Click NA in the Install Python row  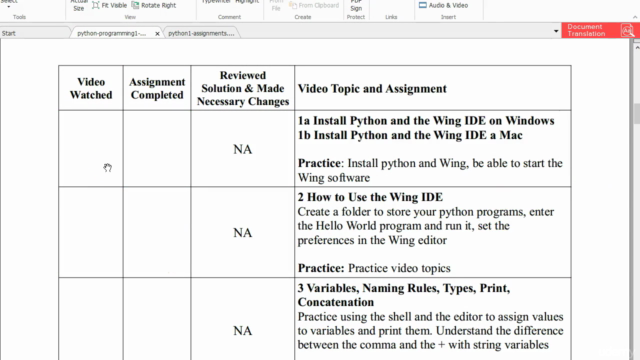point(242,149)
